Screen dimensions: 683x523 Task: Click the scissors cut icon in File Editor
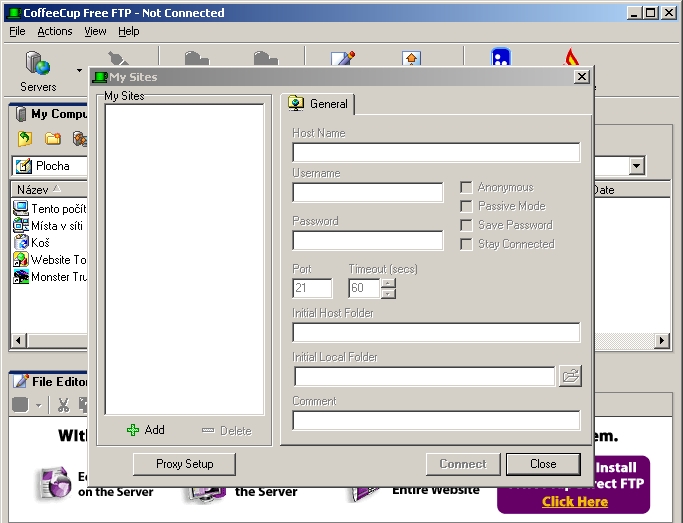click(x=64, y=405)
